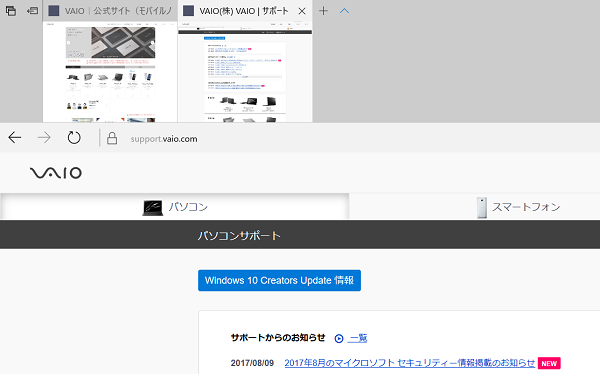Viewport: 600px width, 374px height.
Task: Click the play arrow icon beside 一覧
Action: click(x=339, y=338)
